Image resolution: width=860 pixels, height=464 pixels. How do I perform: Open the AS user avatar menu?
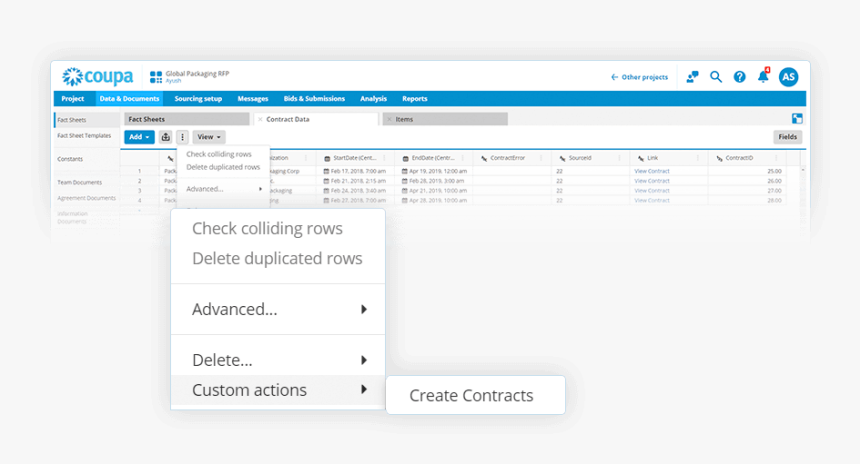coord(789,77)
